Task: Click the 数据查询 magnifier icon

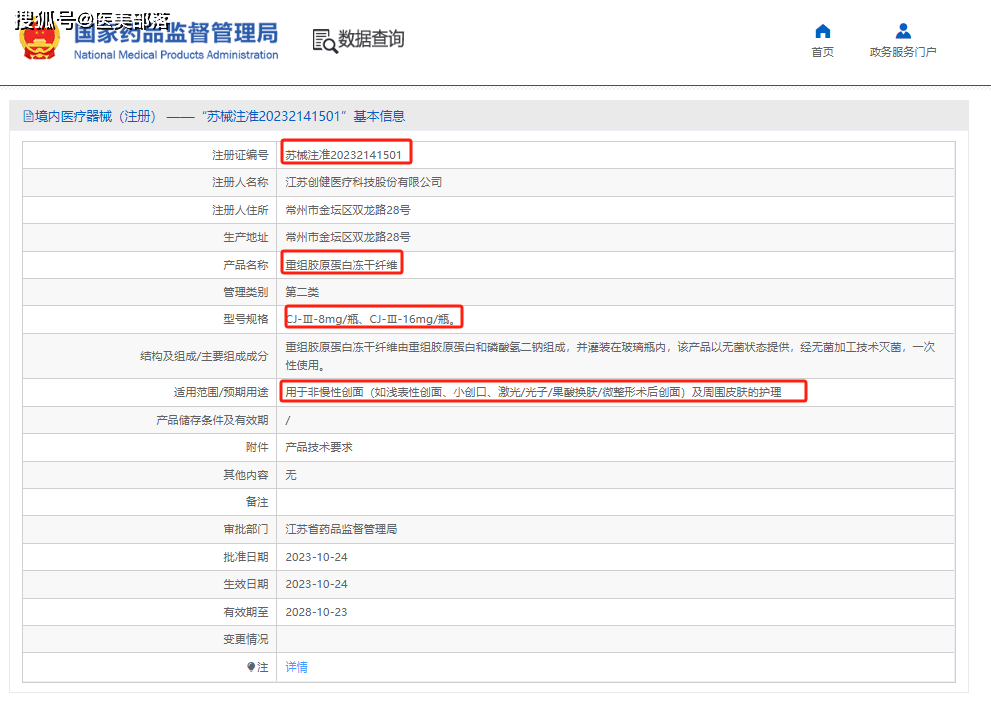Action: point(324,41)
